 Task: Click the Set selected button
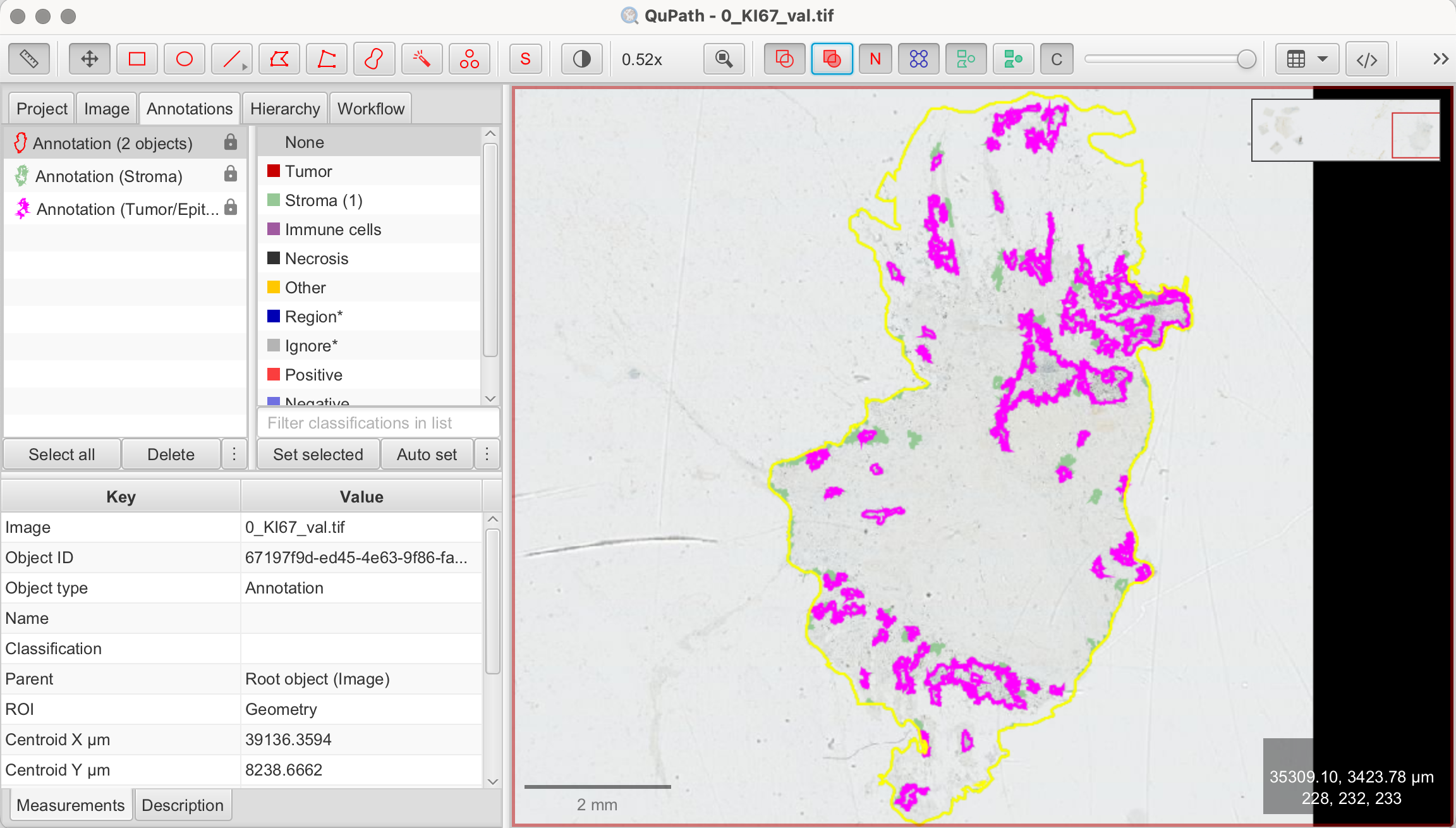(318, 454)
